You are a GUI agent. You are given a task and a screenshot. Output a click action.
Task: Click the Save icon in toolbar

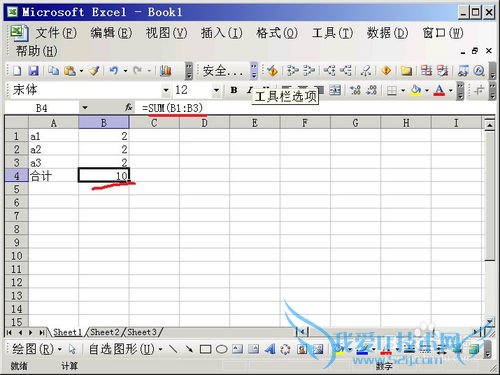(x=33, y=71)
